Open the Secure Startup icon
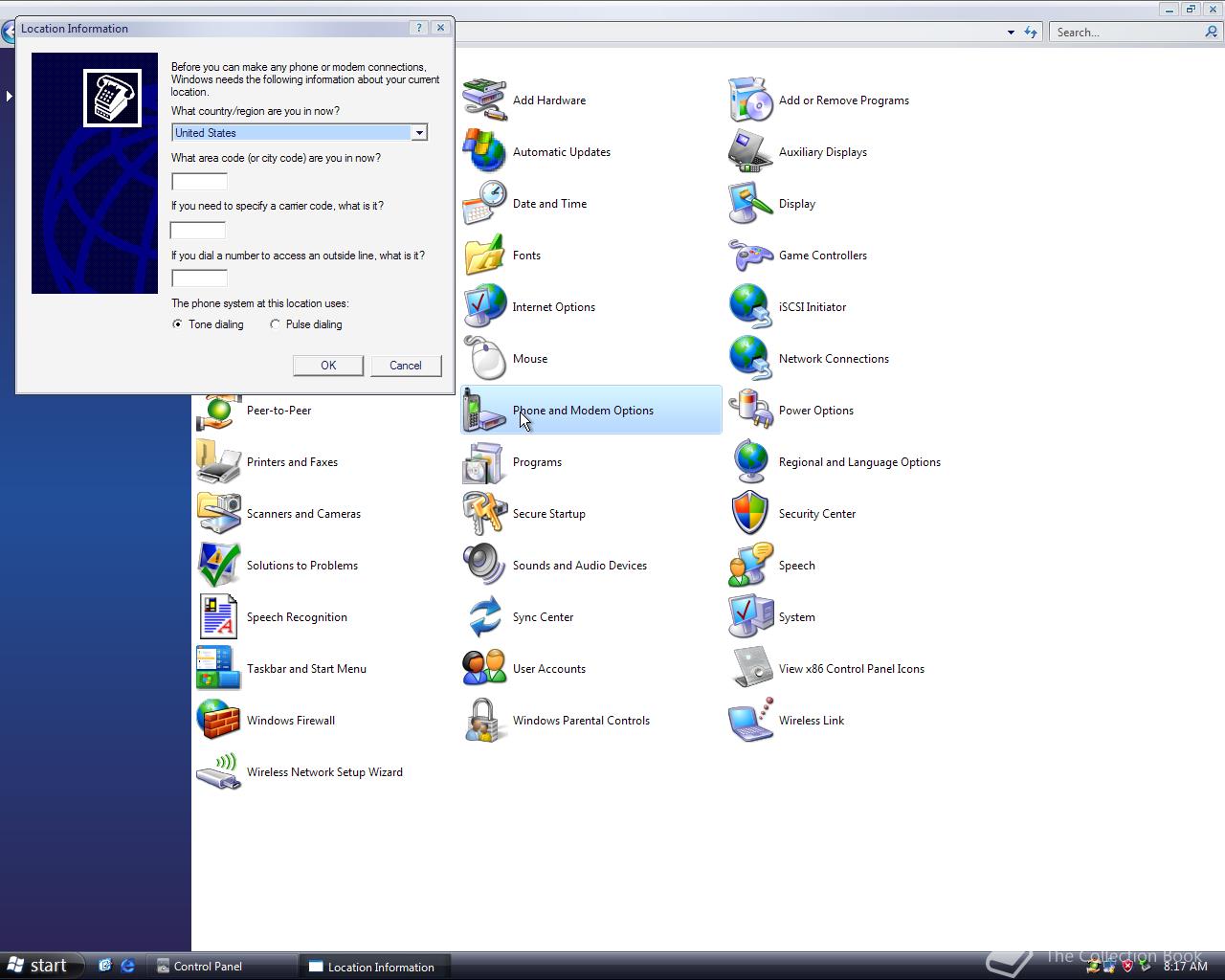 (x=484, y=513)
